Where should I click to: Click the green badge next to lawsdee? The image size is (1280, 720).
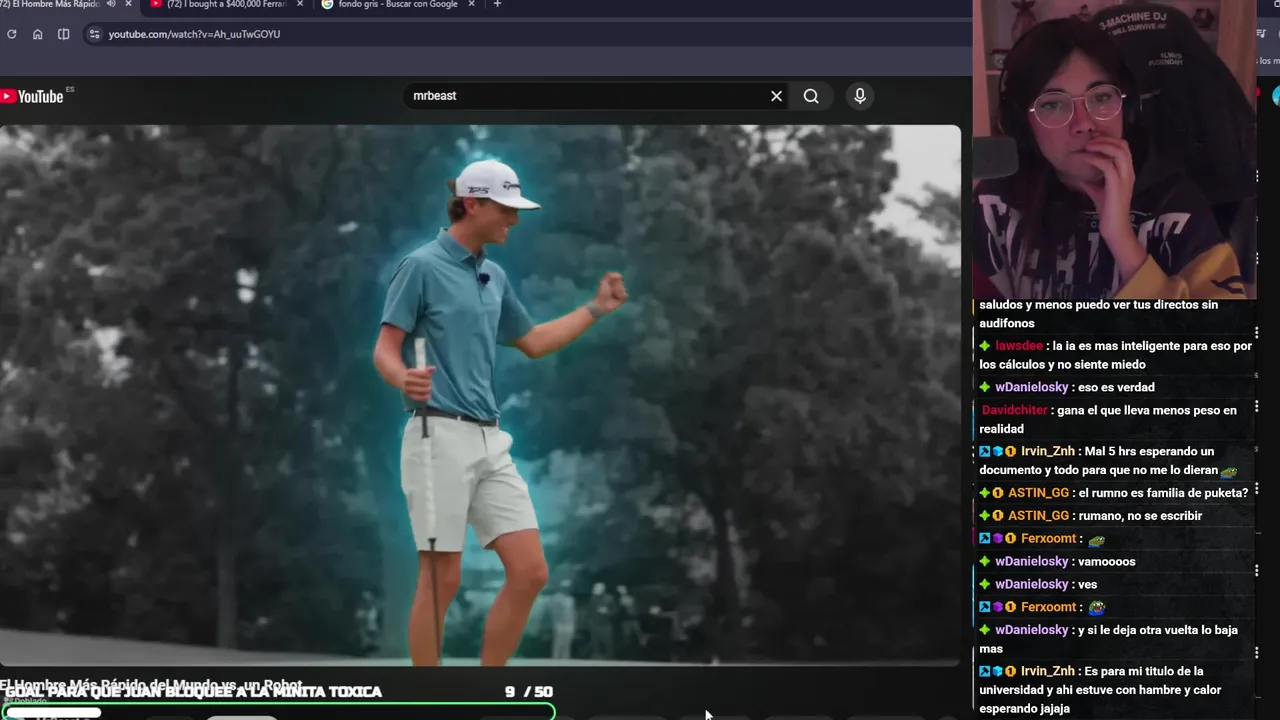[x=985, y=346]
